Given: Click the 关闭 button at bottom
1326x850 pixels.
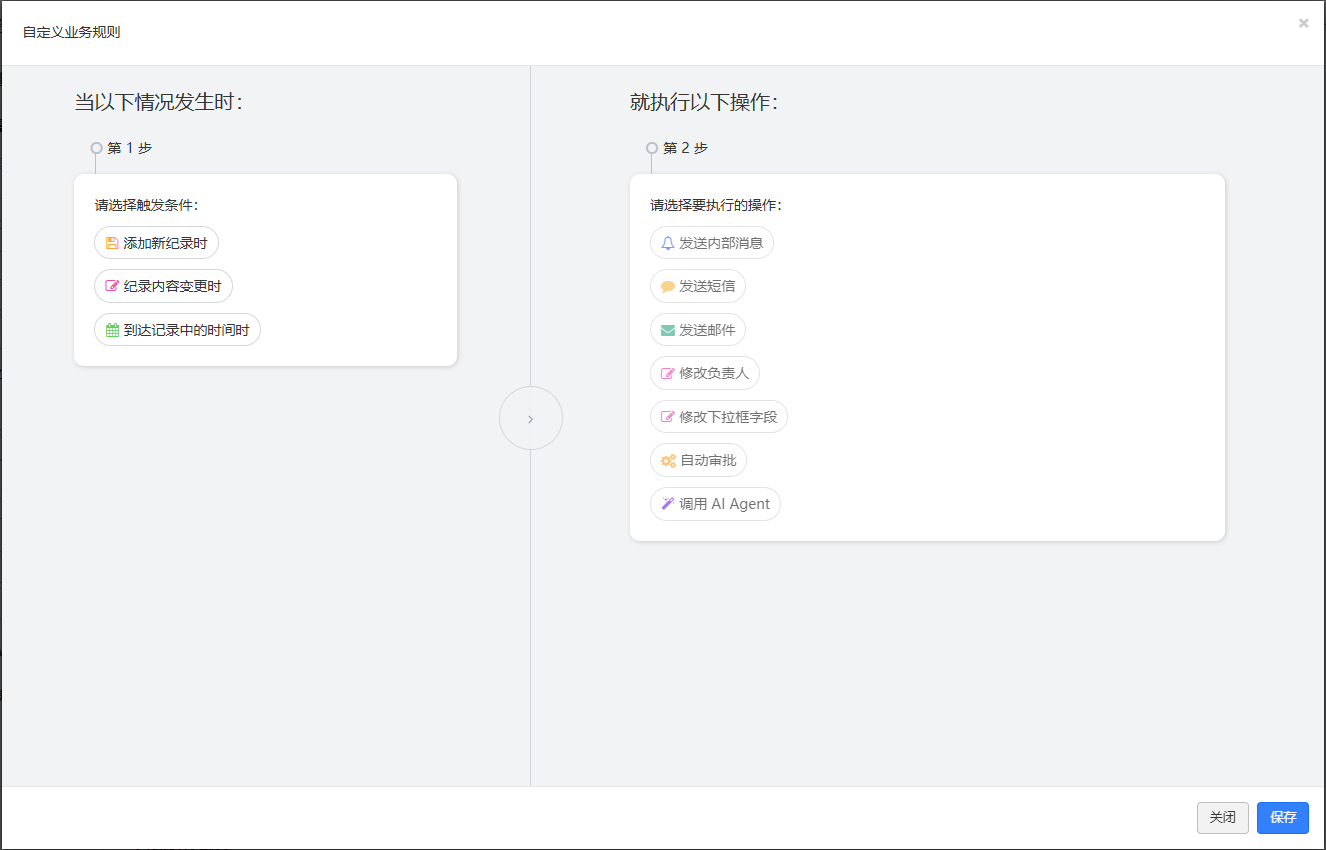Looking at the screenshot, I should point(1223,818).
